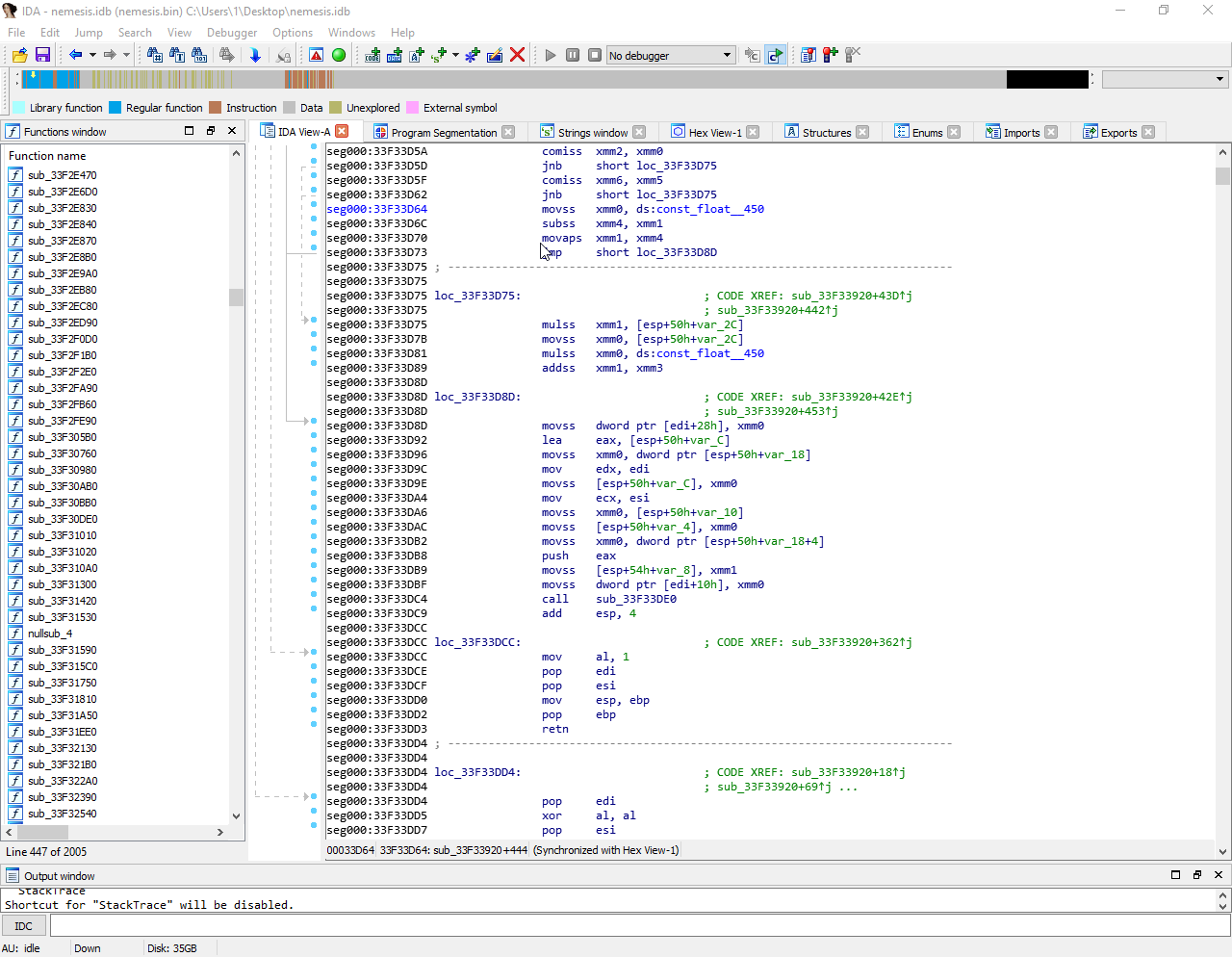Close the Strings window tab
The image size is (1232, 957).
[x=639, y=132]
